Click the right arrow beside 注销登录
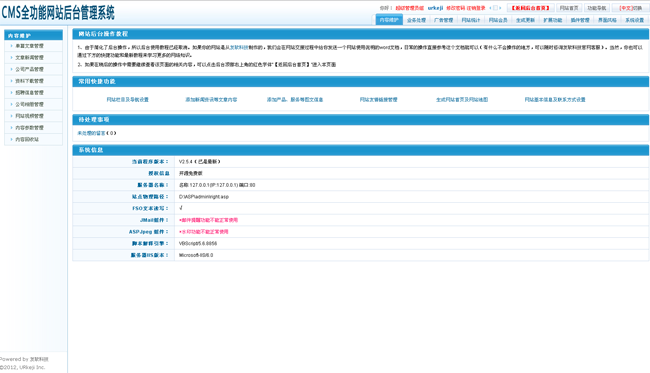650x373 pixels. [500, 8]
